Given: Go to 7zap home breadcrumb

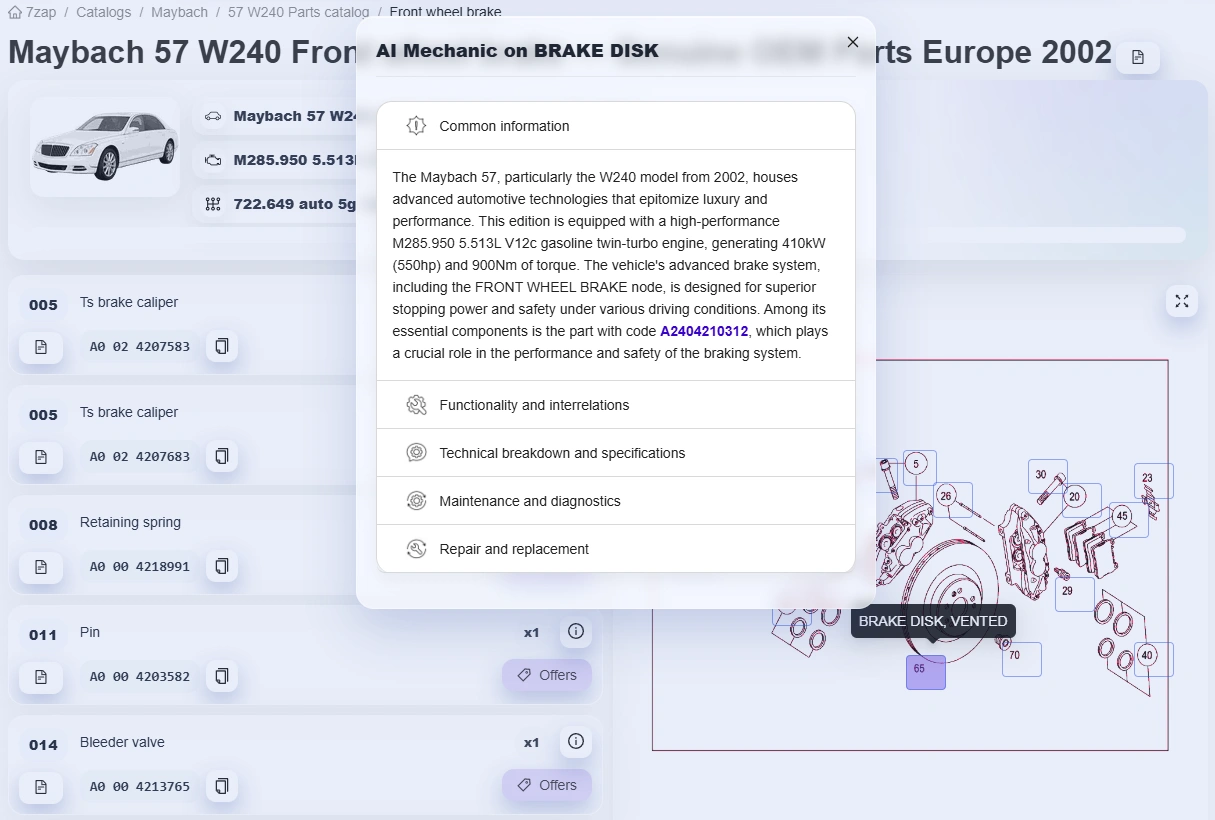Looking at the screenshot, I should 32,12.
